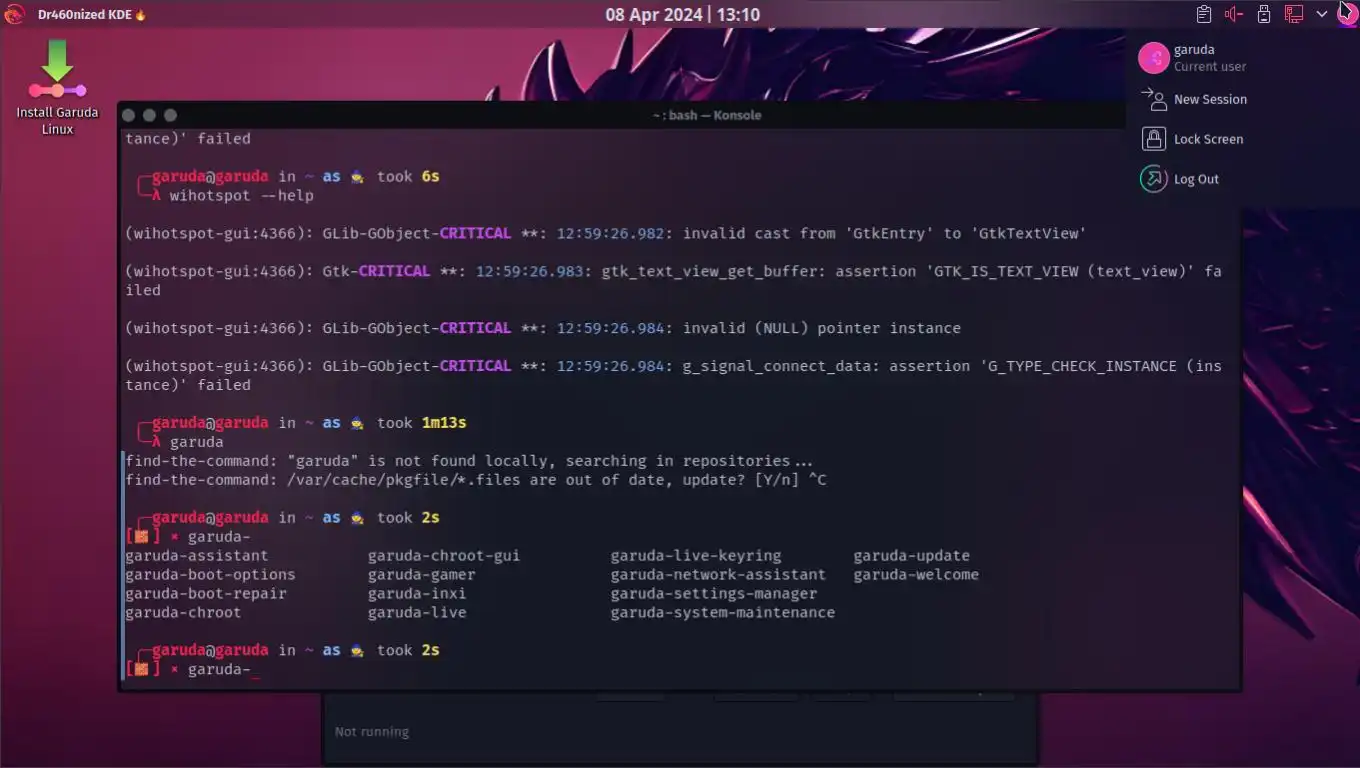Click the garuda-assistant completion

[x=197, y=556]
